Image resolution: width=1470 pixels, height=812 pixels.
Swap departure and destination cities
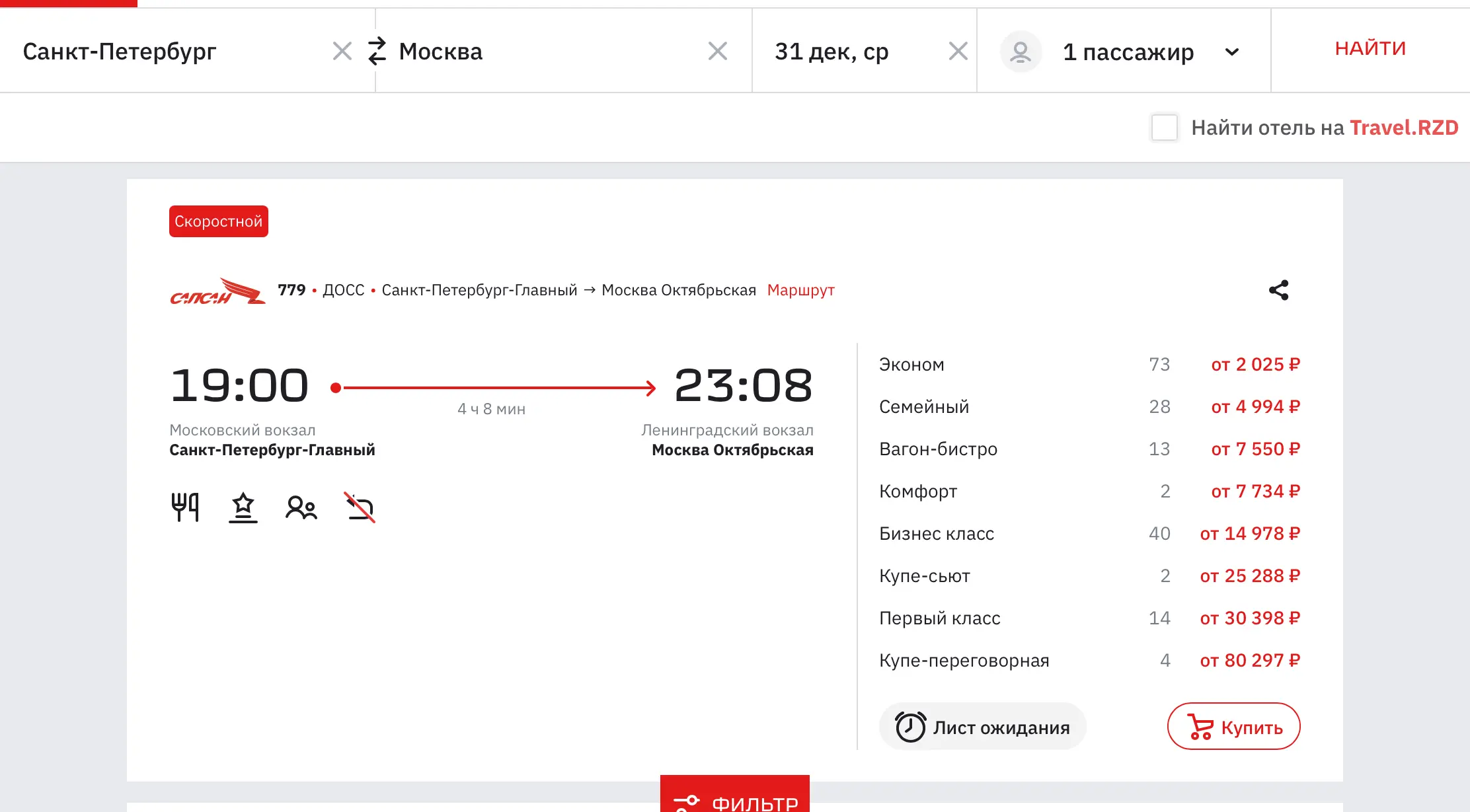377,51
